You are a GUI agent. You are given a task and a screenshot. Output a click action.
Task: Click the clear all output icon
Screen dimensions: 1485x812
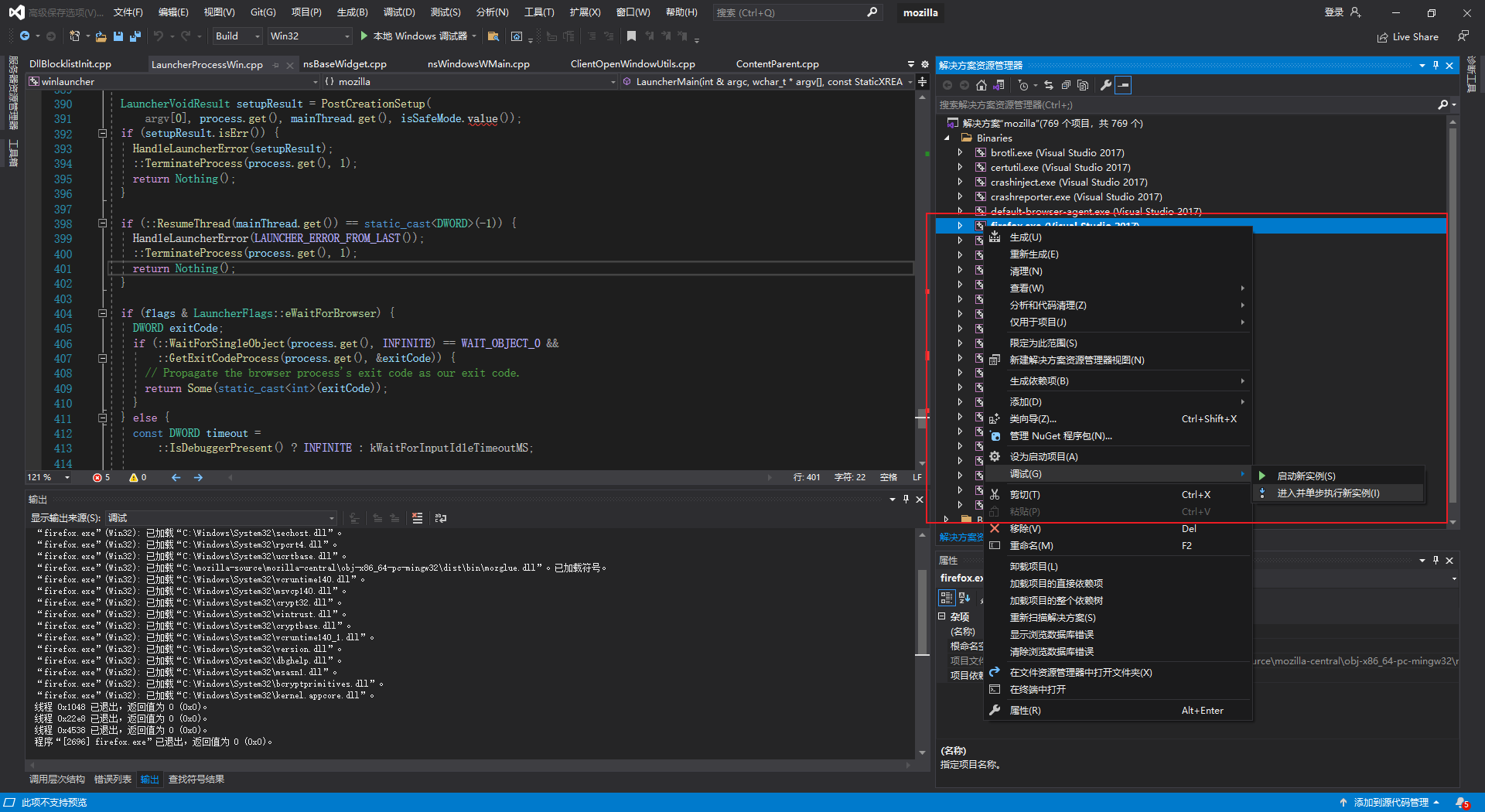(418, 518)
